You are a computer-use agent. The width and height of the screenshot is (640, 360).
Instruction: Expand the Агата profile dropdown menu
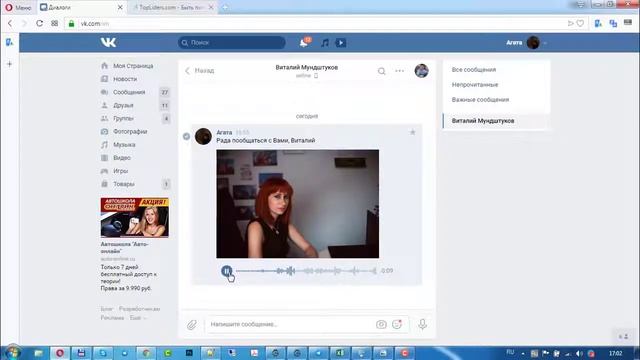(527, 42)
